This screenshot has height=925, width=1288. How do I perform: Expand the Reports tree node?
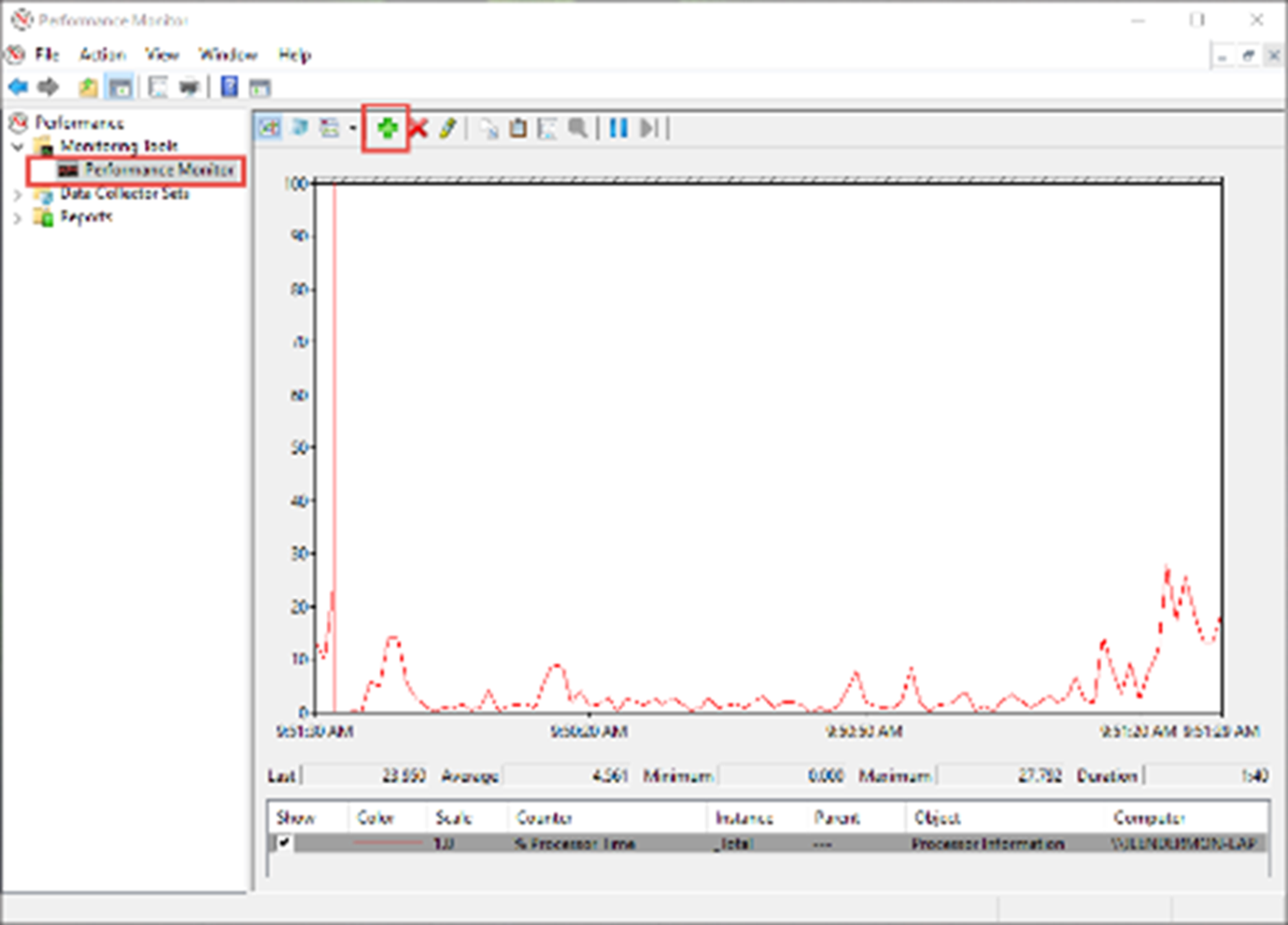[x=17, y=218]
